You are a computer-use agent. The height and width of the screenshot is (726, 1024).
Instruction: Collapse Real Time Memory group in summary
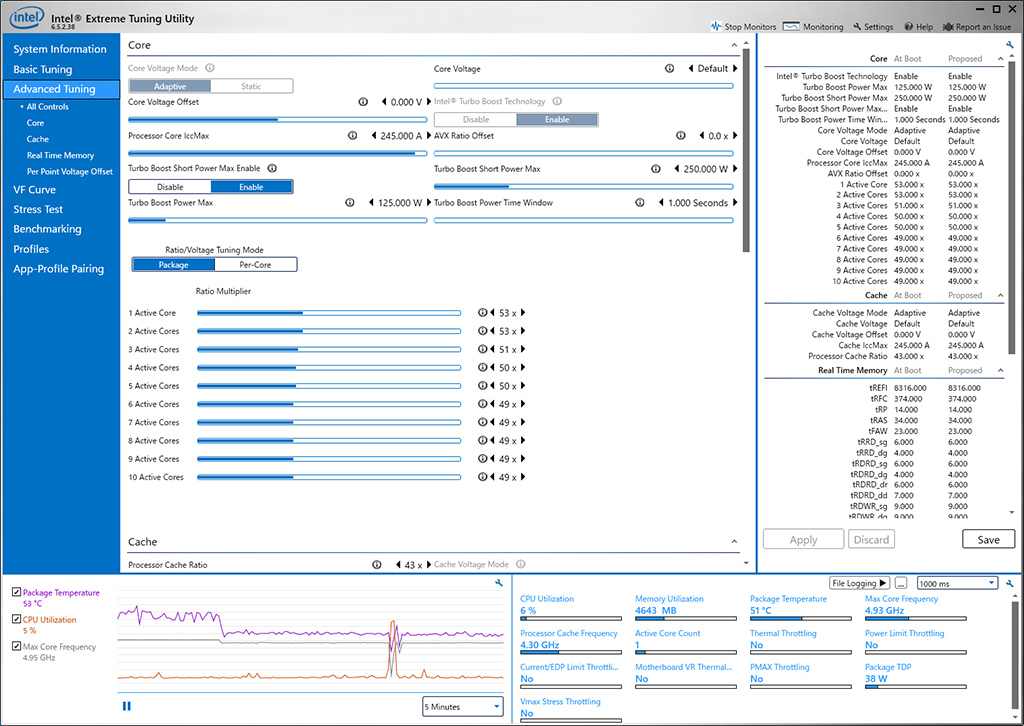point(1000,370)
